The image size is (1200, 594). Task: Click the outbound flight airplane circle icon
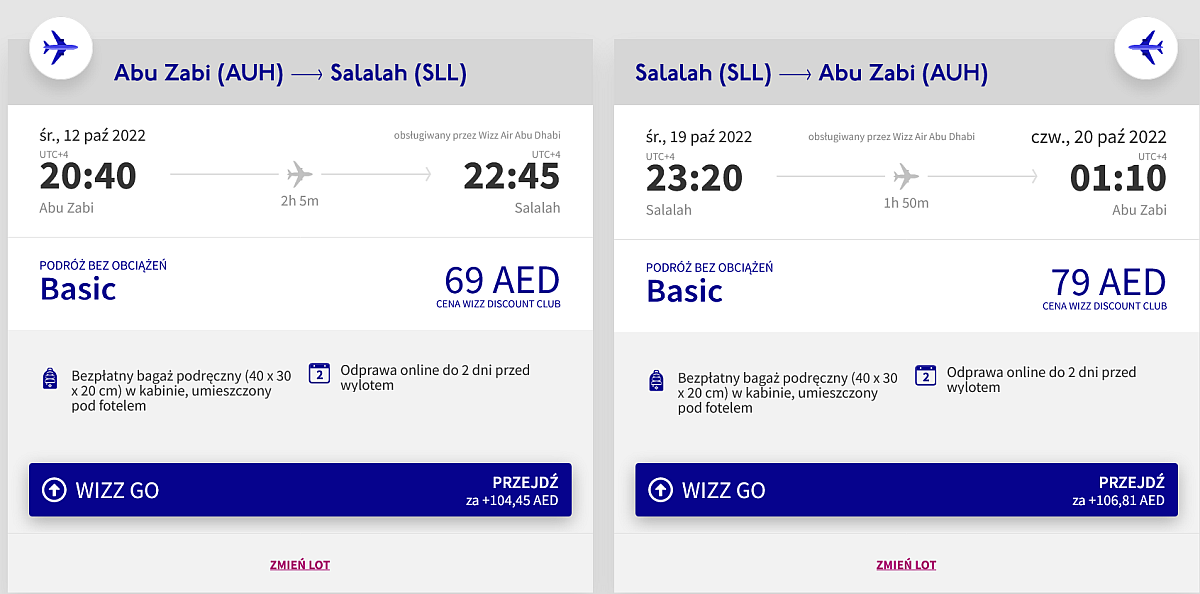61,47
